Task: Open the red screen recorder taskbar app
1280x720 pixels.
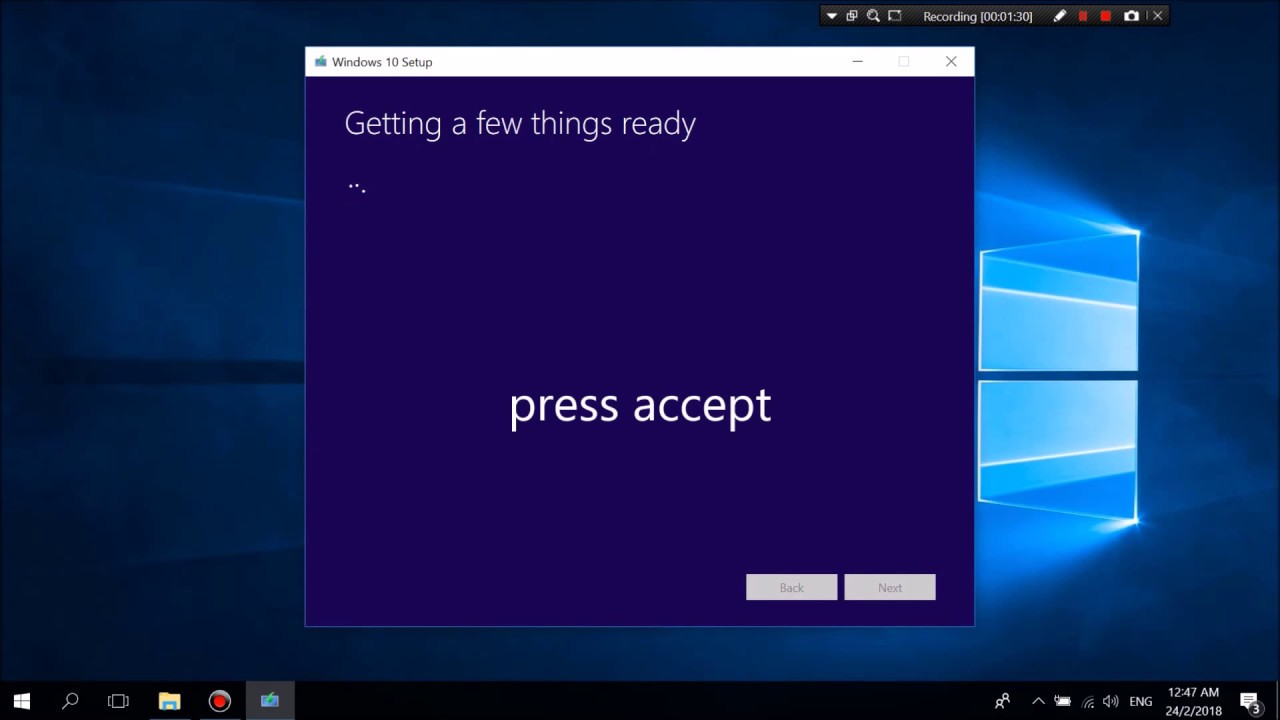Action: [x=219, y=701]
